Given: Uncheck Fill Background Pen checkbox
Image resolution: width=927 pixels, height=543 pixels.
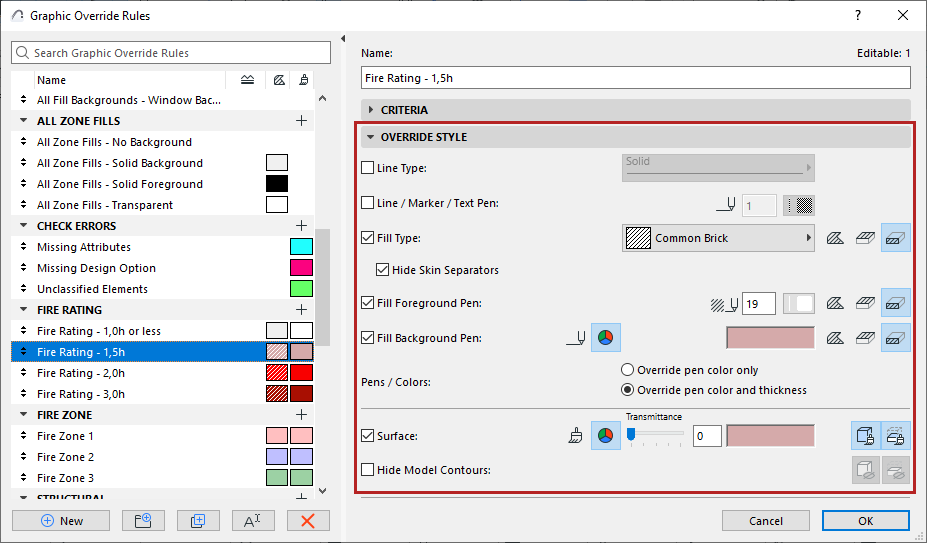Looking at the screenshot, I should tap(368, 338).
